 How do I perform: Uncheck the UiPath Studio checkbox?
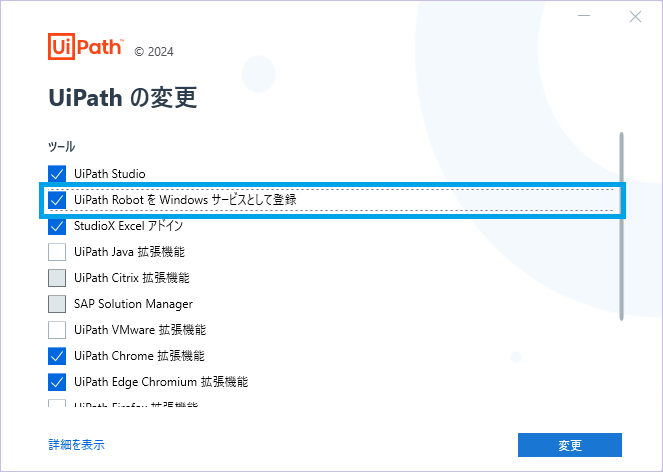(57, 174)
